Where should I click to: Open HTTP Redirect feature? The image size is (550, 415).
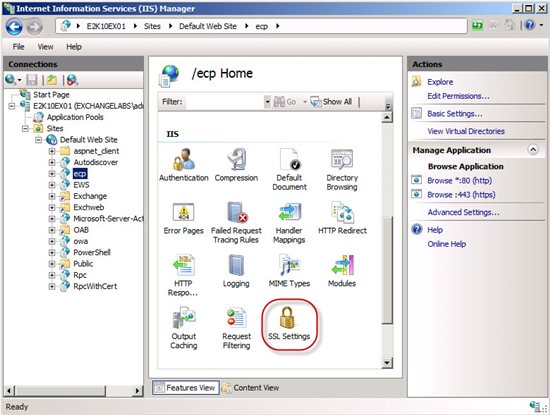click(342, 218)
